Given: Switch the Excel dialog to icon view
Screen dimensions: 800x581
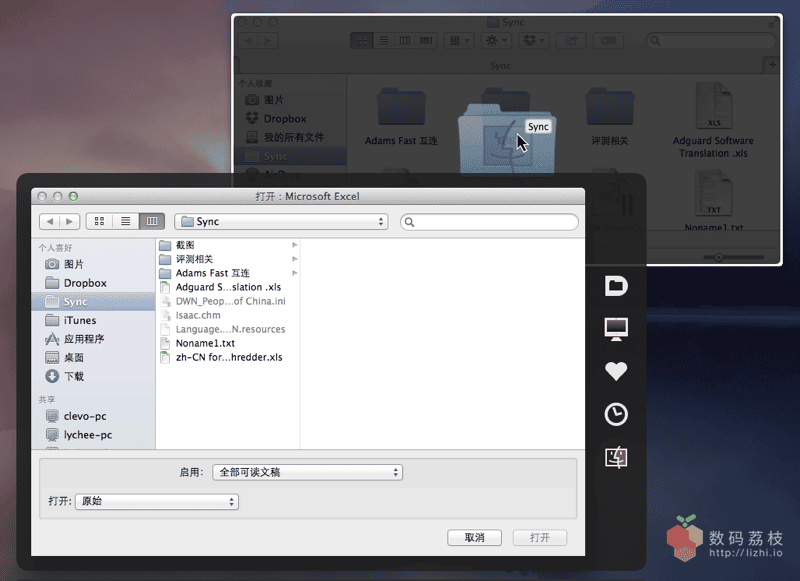Looking at the screenshot, I should click(x=99, y=221).
